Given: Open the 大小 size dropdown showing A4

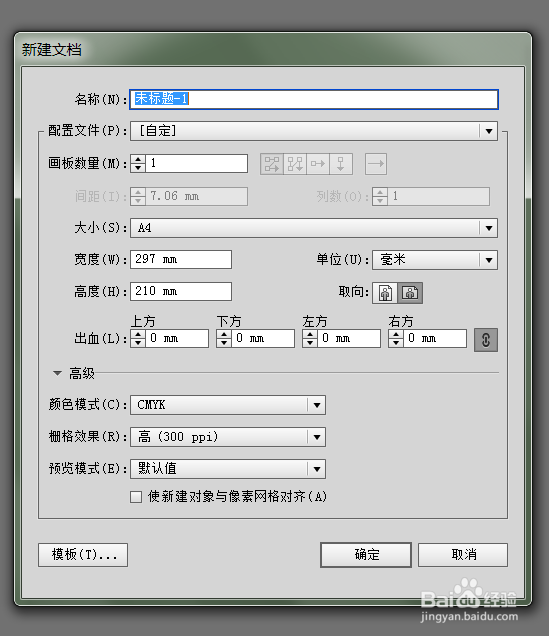Looking at the screenshot, I should [313, 228].
